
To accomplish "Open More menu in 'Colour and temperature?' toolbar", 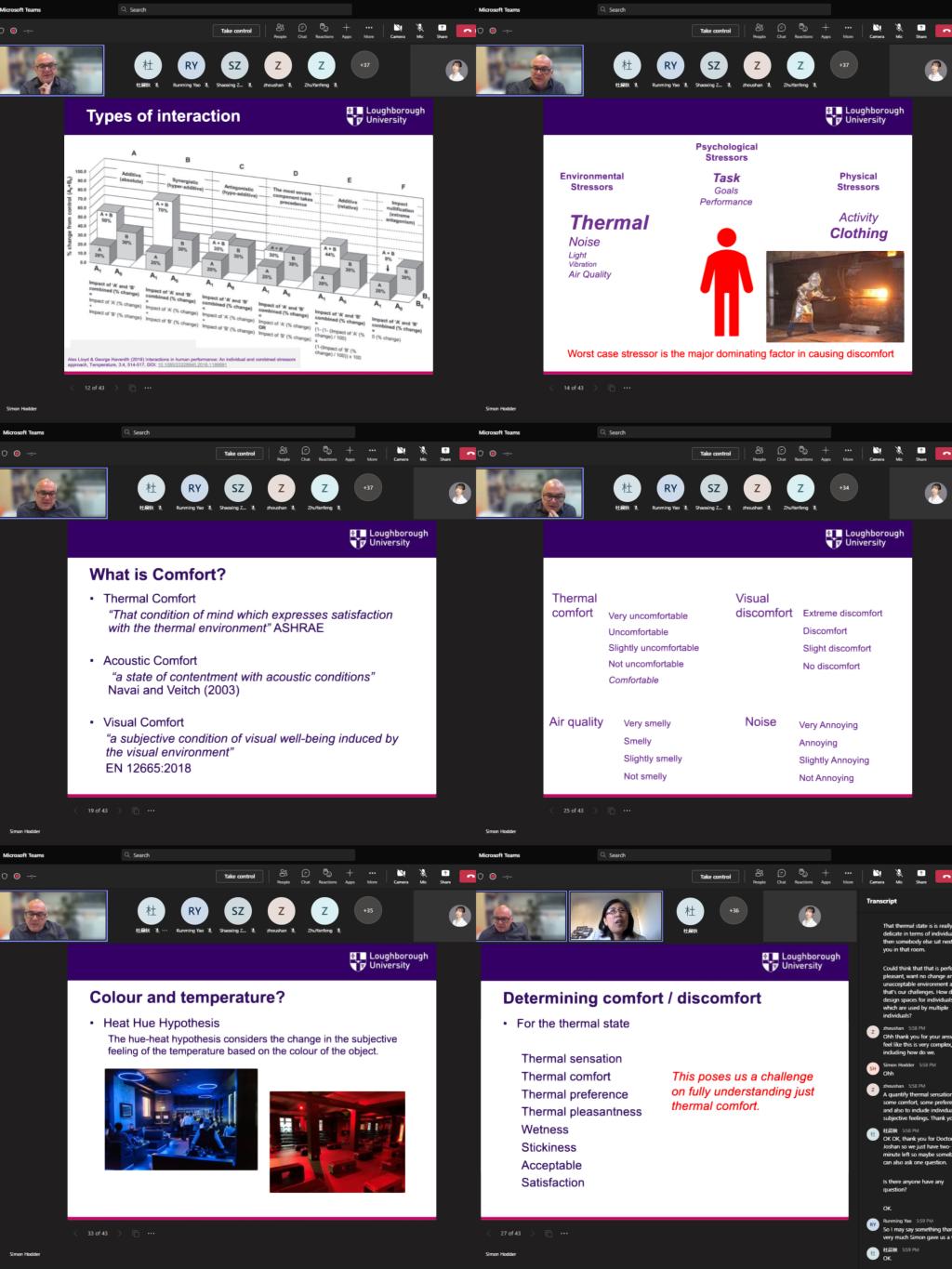I will [372, 876].
